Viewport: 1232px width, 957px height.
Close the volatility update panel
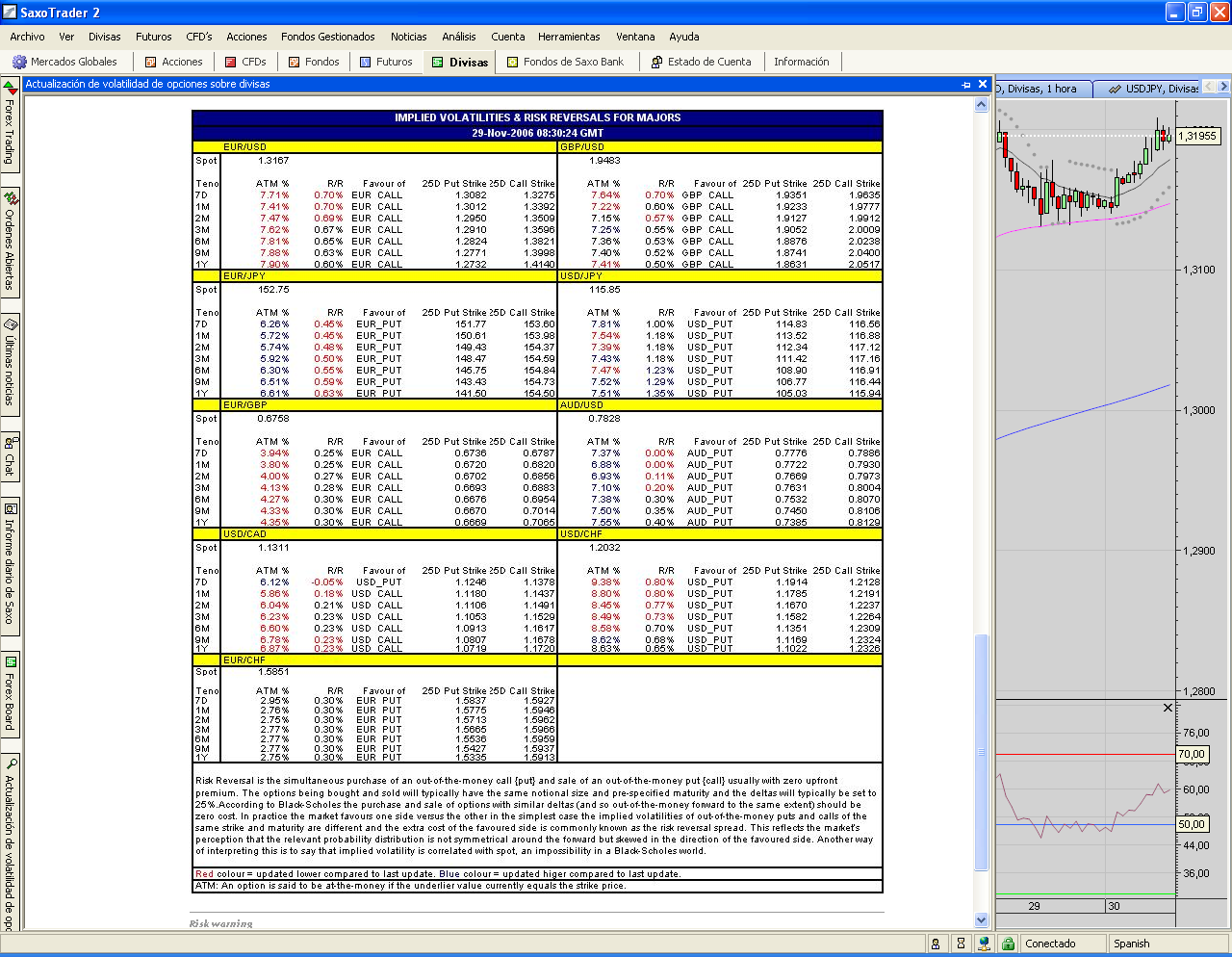[983, 84]
